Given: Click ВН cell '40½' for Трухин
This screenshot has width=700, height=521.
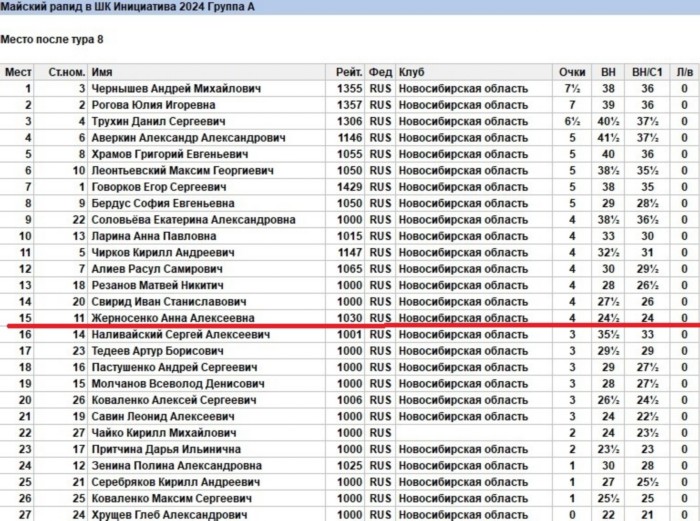Looking at the screenshot, I should 608,121.
